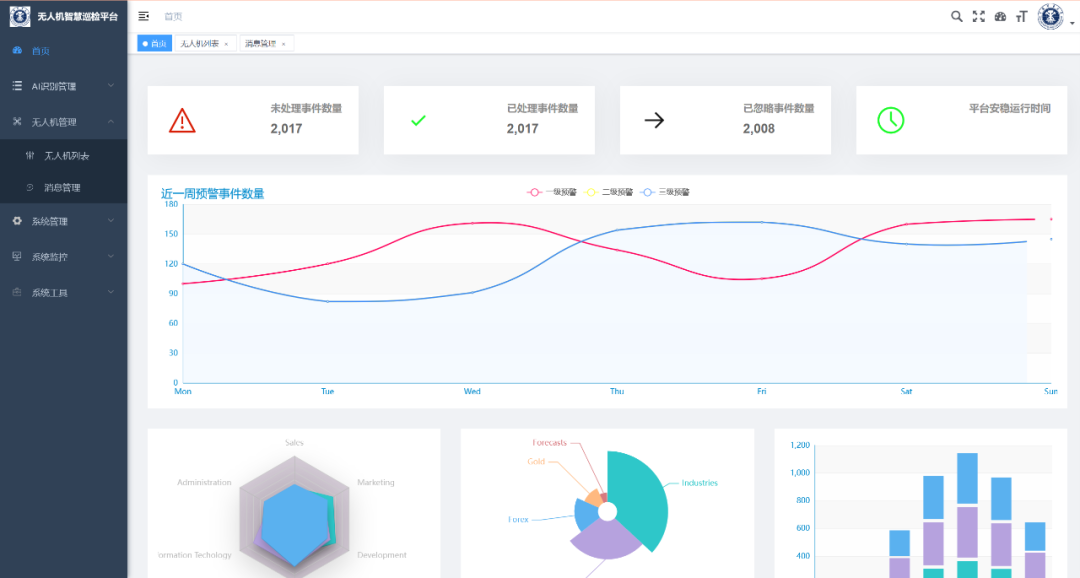Click the user avatar in top right
This screenshot has height=578, width=1080.
point(1050,16)
